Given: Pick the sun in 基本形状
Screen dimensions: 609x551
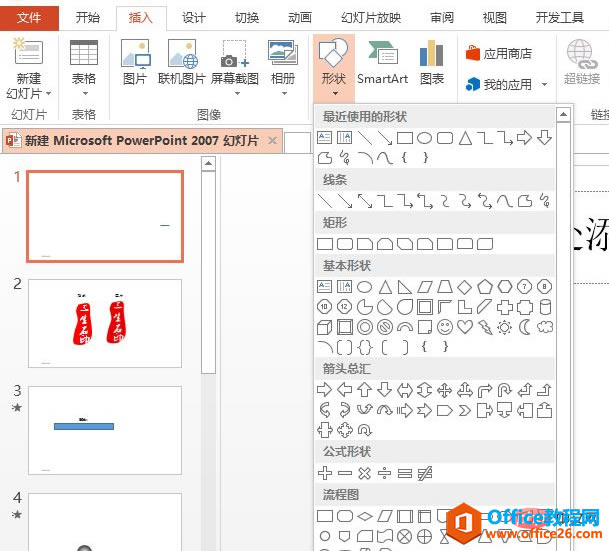Looking at the screenshot, I should (x=505, y=327).
